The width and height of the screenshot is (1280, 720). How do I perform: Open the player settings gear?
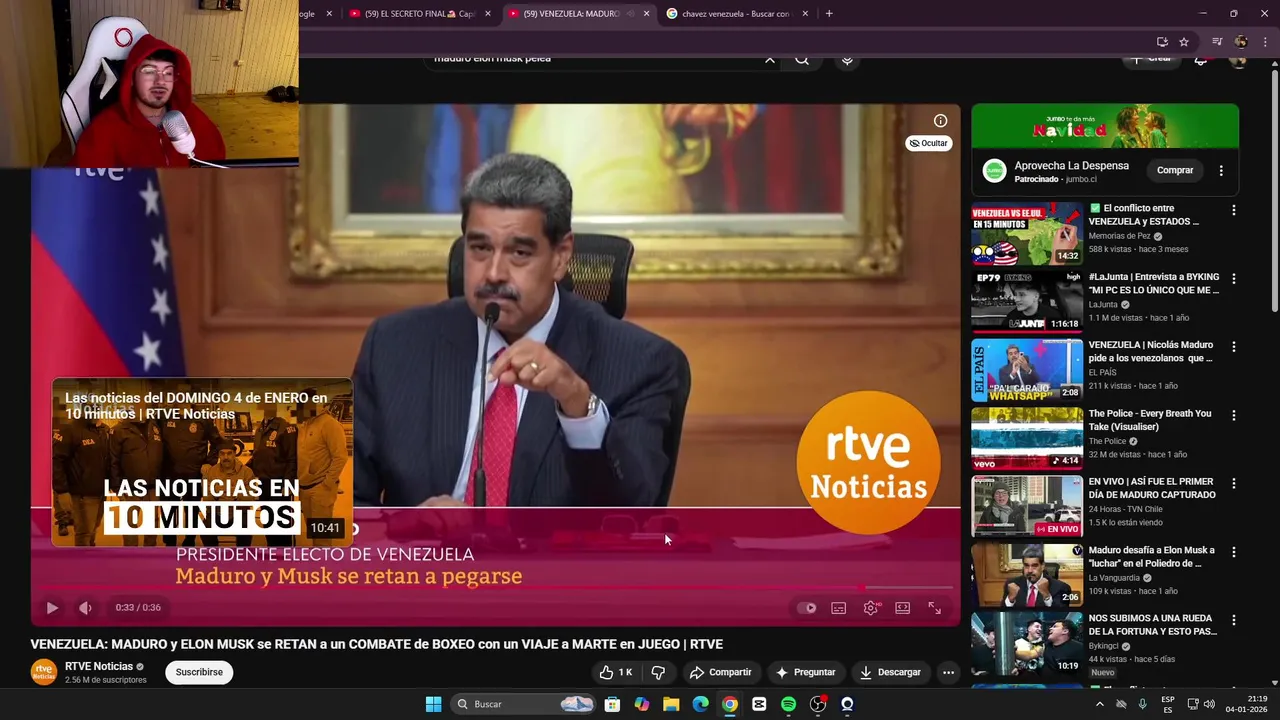point(871,608)
